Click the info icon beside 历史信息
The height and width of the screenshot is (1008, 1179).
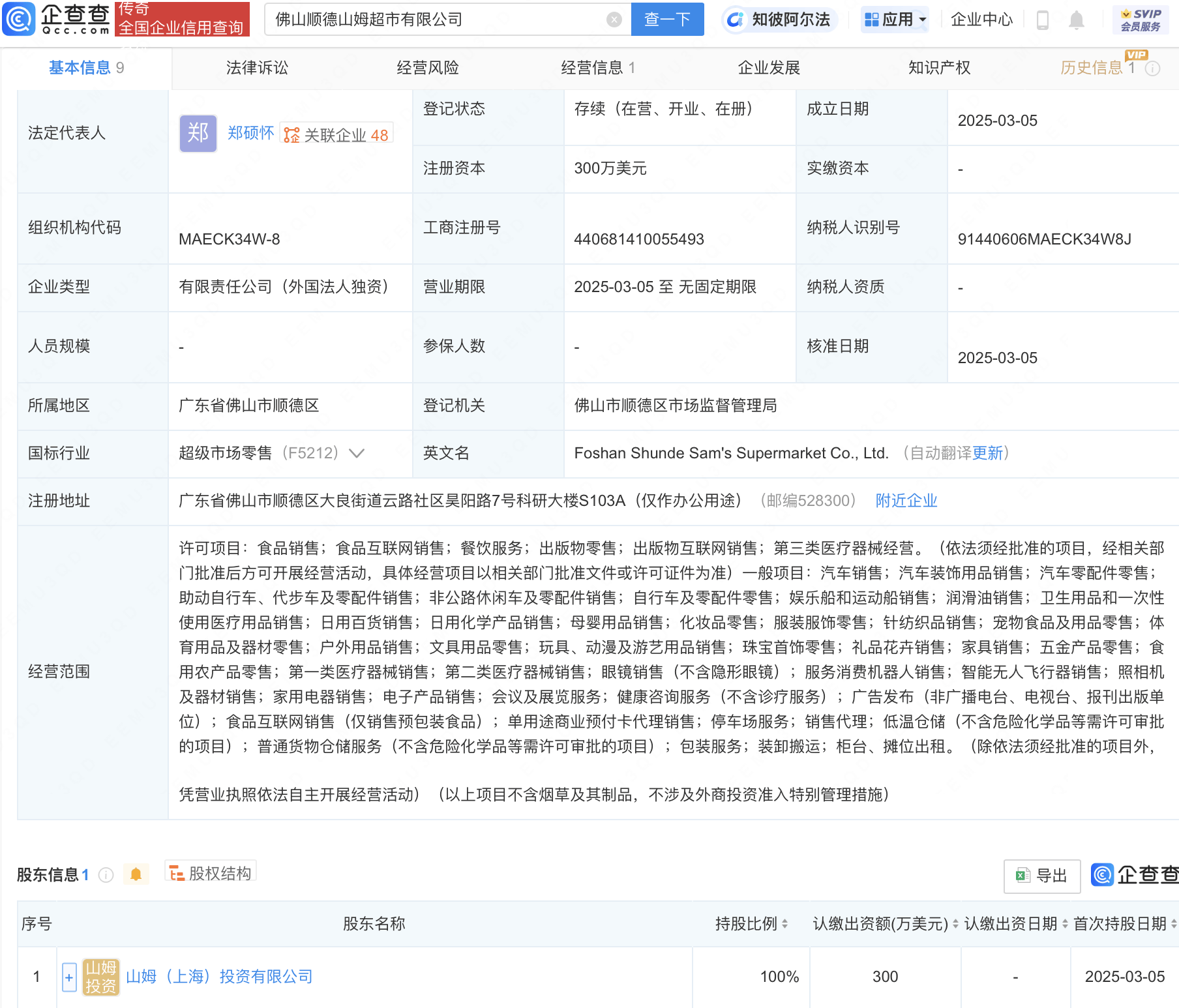1152,68
